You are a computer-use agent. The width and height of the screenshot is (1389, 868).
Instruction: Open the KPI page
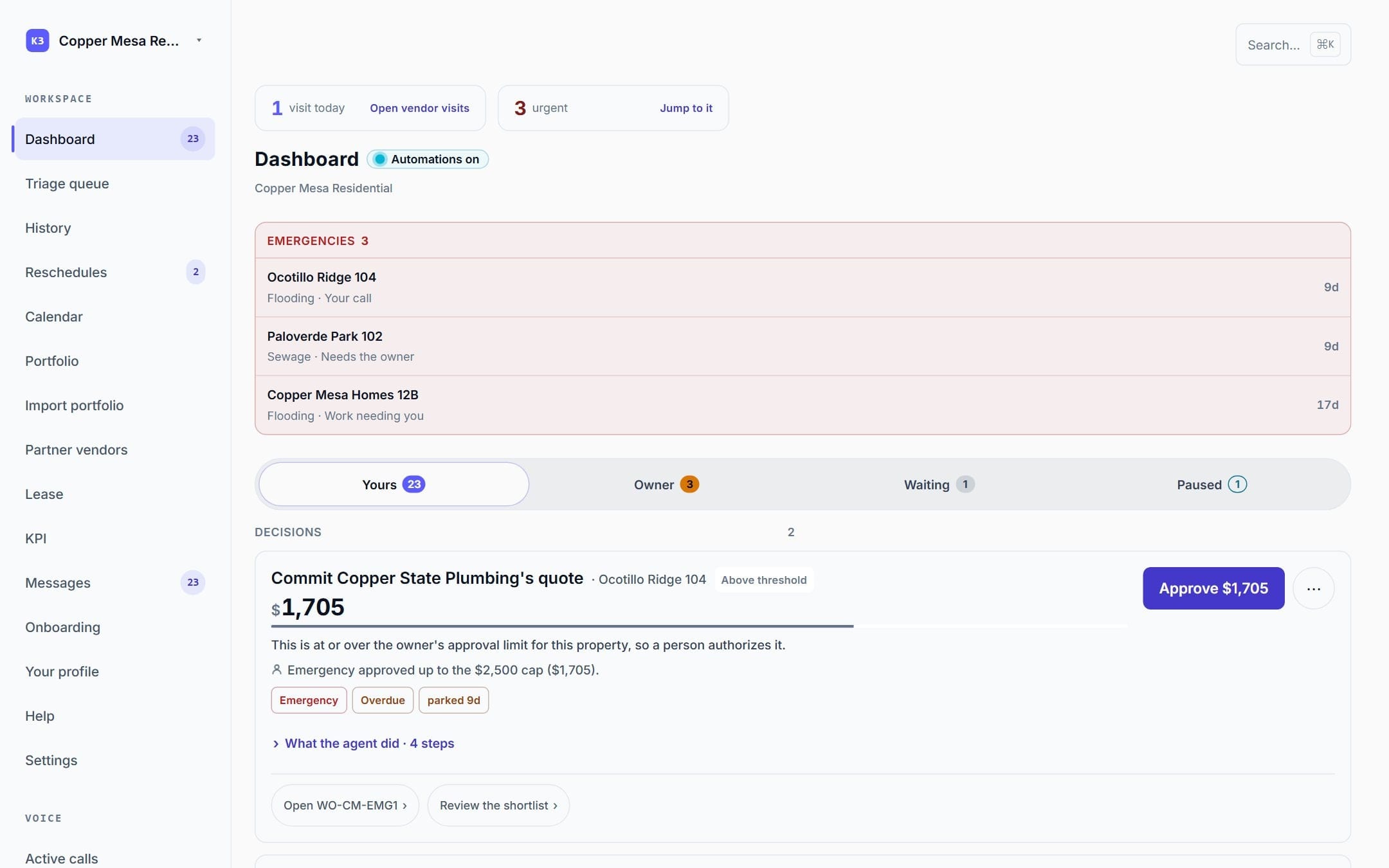click(x=114, y=538)
